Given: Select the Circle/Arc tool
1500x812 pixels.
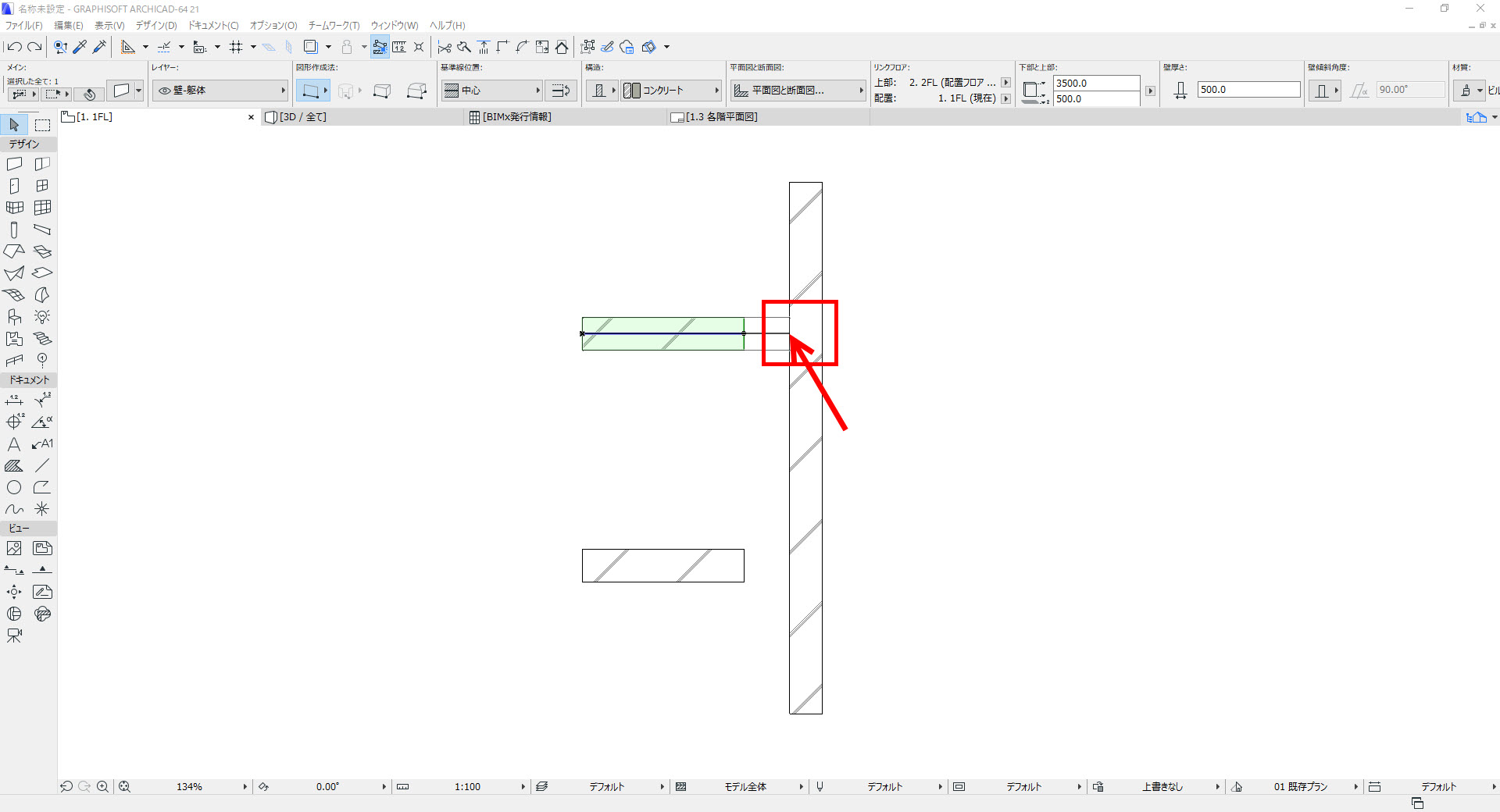Looking at the screenshot, I should [x=14, y=487].
